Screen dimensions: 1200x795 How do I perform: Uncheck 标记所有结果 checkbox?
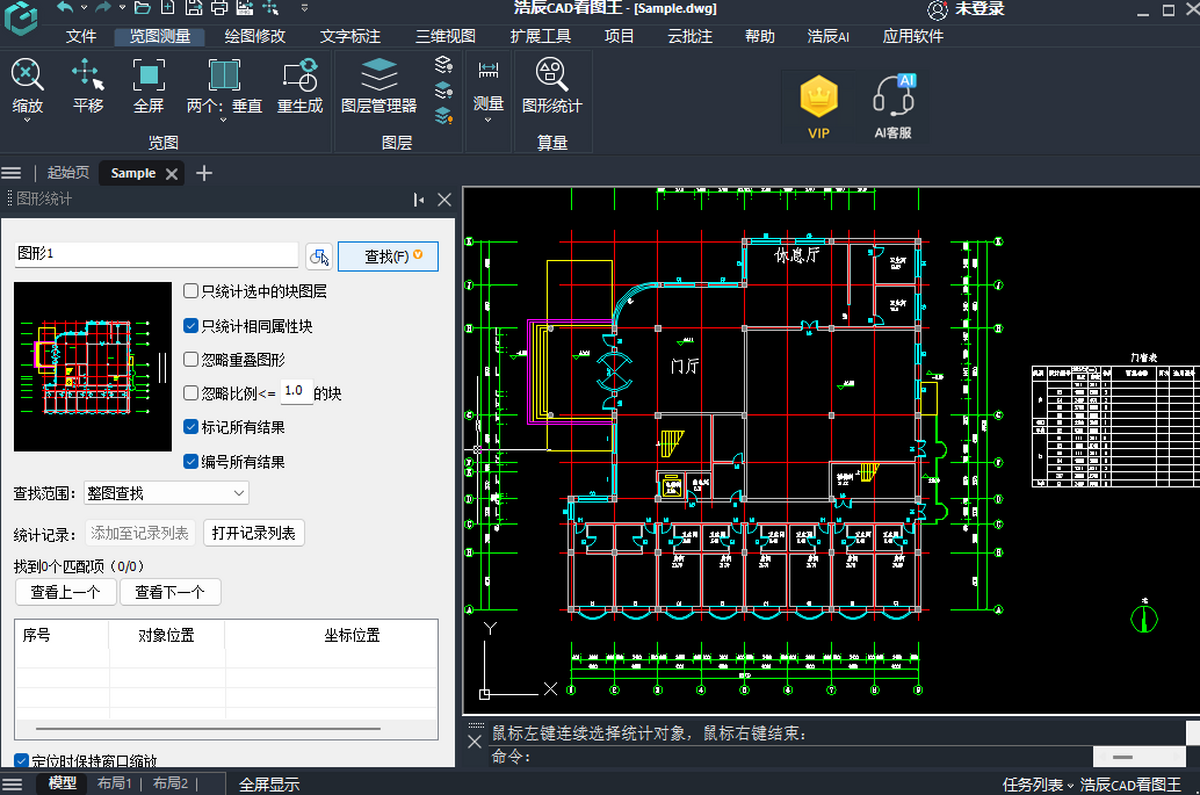(191, 427)
